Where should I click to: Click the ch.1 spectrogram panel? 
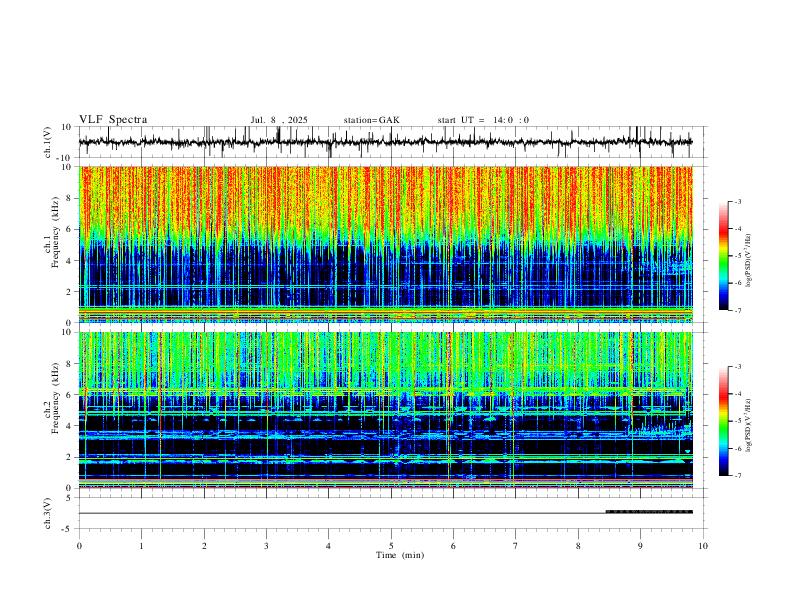(x=385, y=244)
